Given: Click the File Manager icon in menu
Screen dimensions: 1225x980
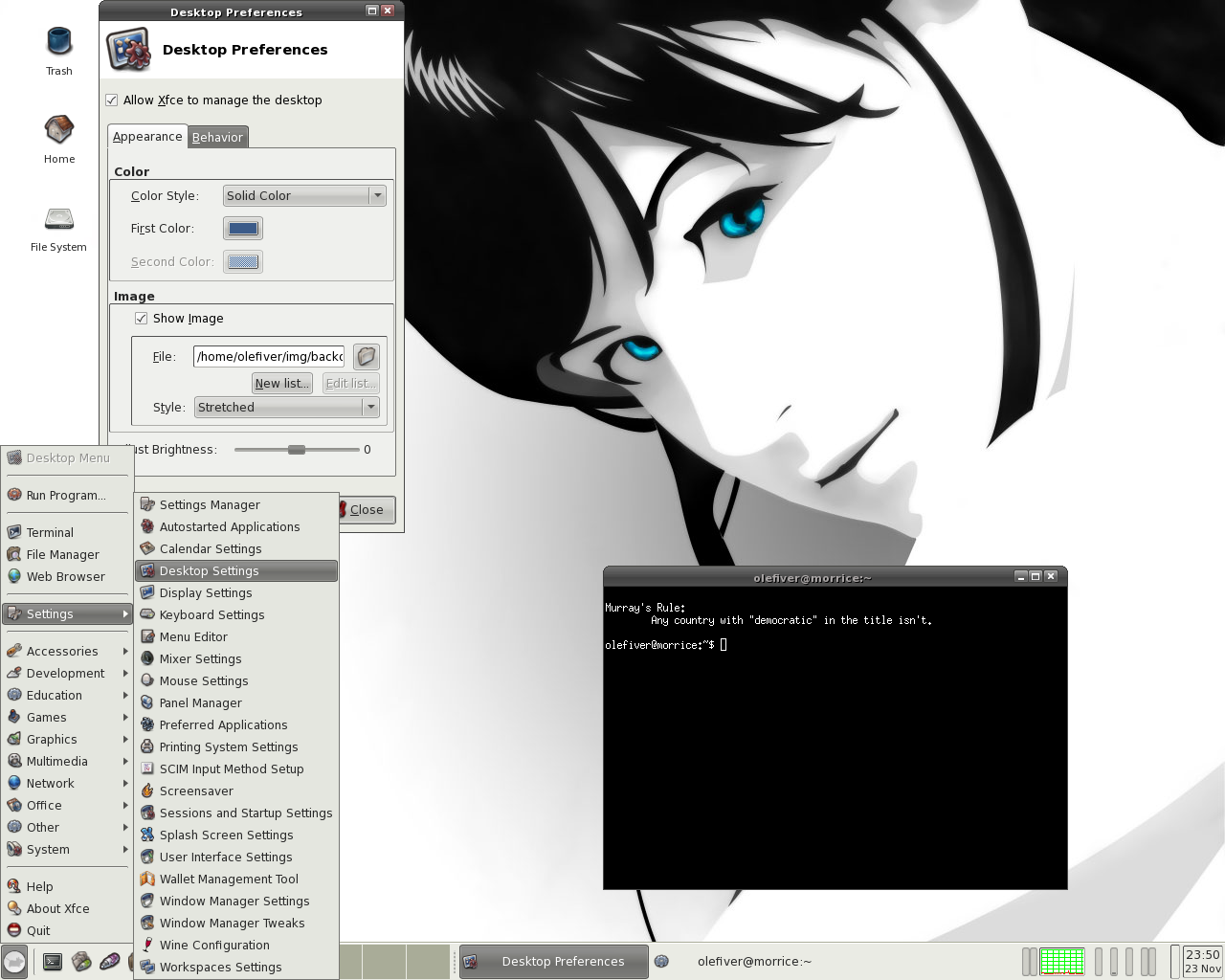Looking at the screenshot, I should pos(14,554).
